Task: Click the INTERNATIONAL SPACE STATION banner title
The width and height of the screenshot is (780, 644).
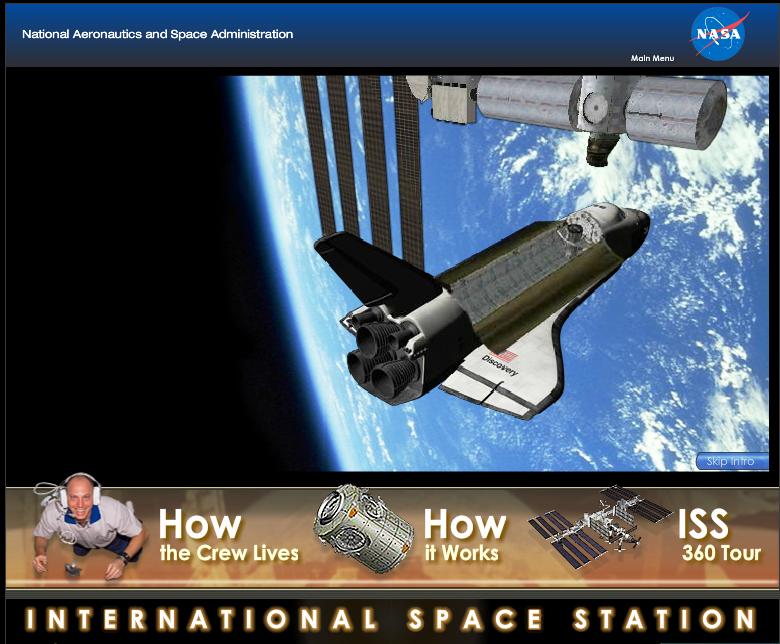Action: tap(390, 619)
